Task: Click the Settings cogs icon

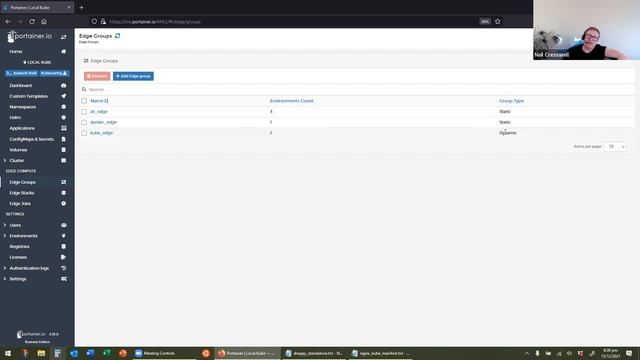Action: point(64,279)
